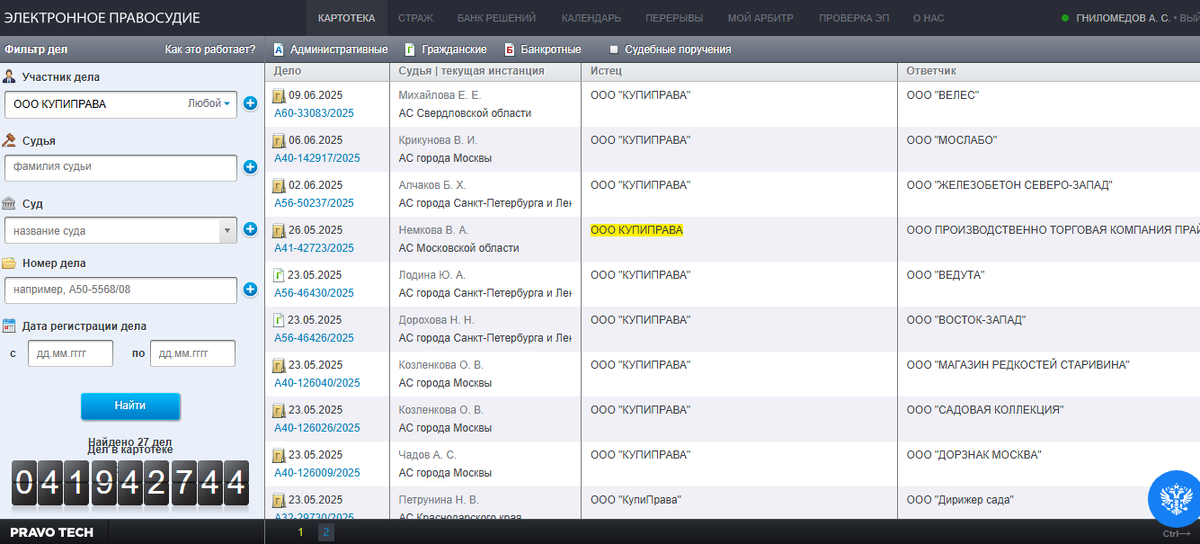Click the participant person icon in filter
The width and height of the screenshot is (1200, 544).
pos(9,77)
